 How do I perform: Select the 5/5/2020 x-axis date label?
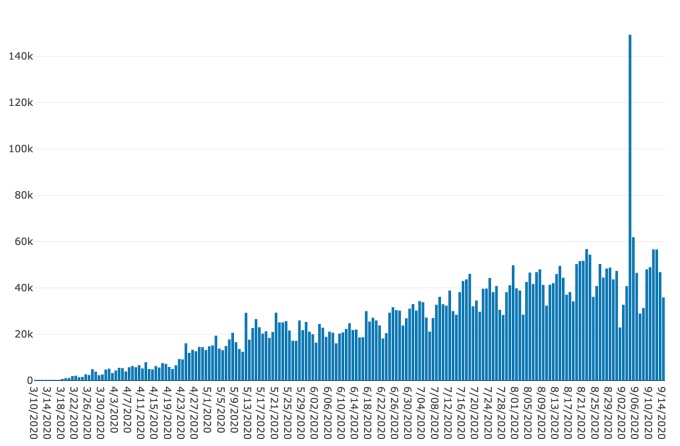pyautogui.click(x=221, y=410)
